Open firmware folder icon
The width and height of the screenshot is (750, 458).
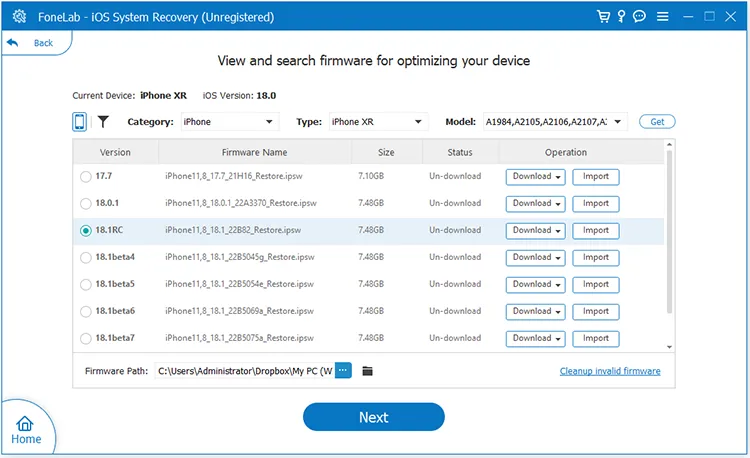(367, 371)
